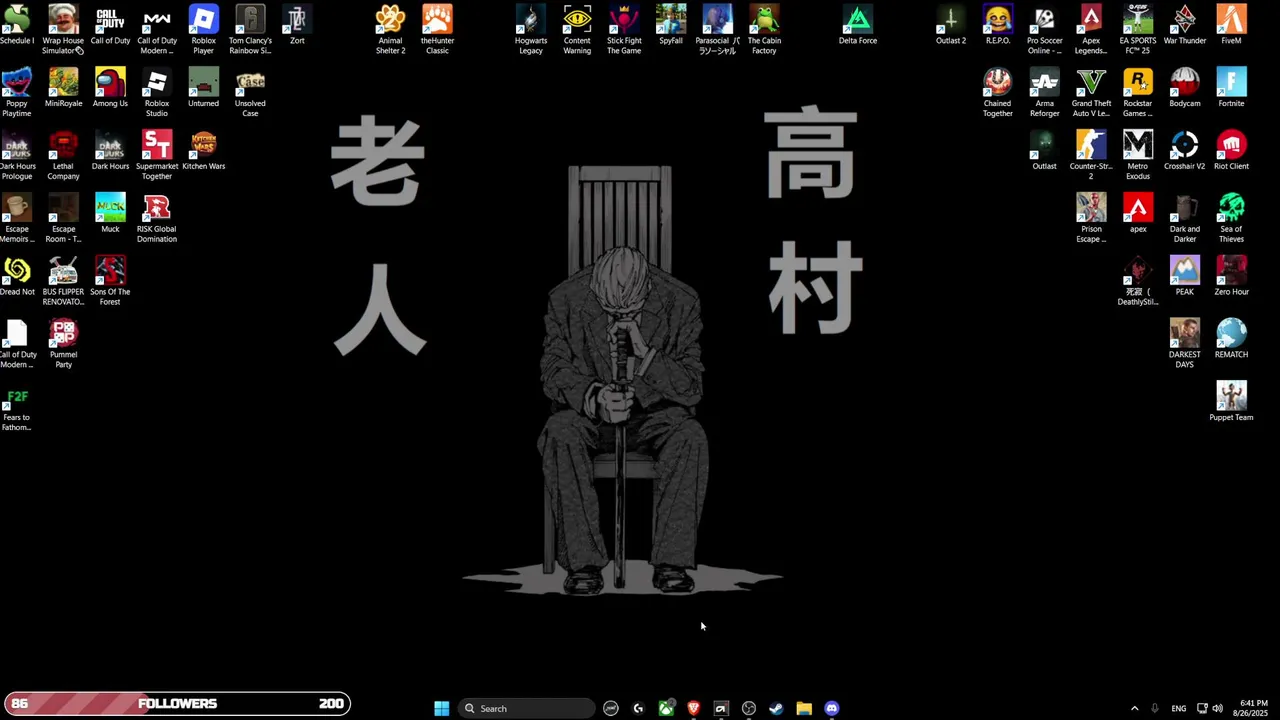Select the Roblox Player desktop icon
1280x720 pixels.
click(203, 30)
